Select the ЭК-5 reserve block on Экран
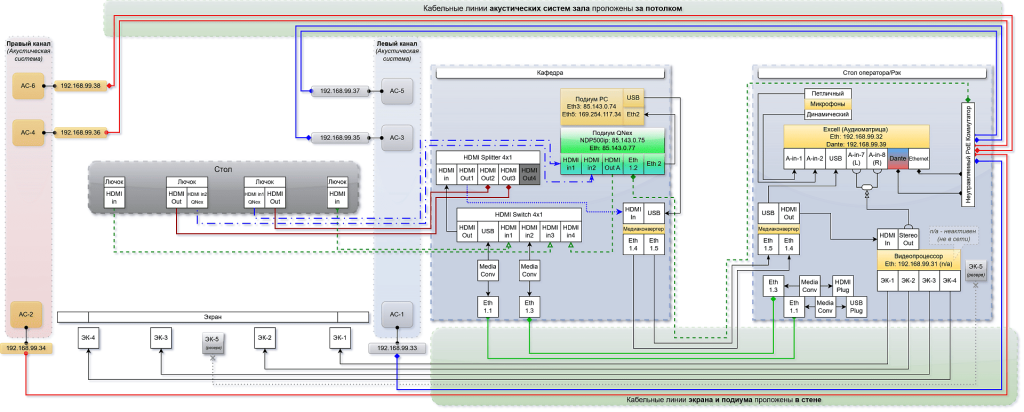Image resolution: width=1024 pixels, height=412 pixels. click(x=212, y=342)
